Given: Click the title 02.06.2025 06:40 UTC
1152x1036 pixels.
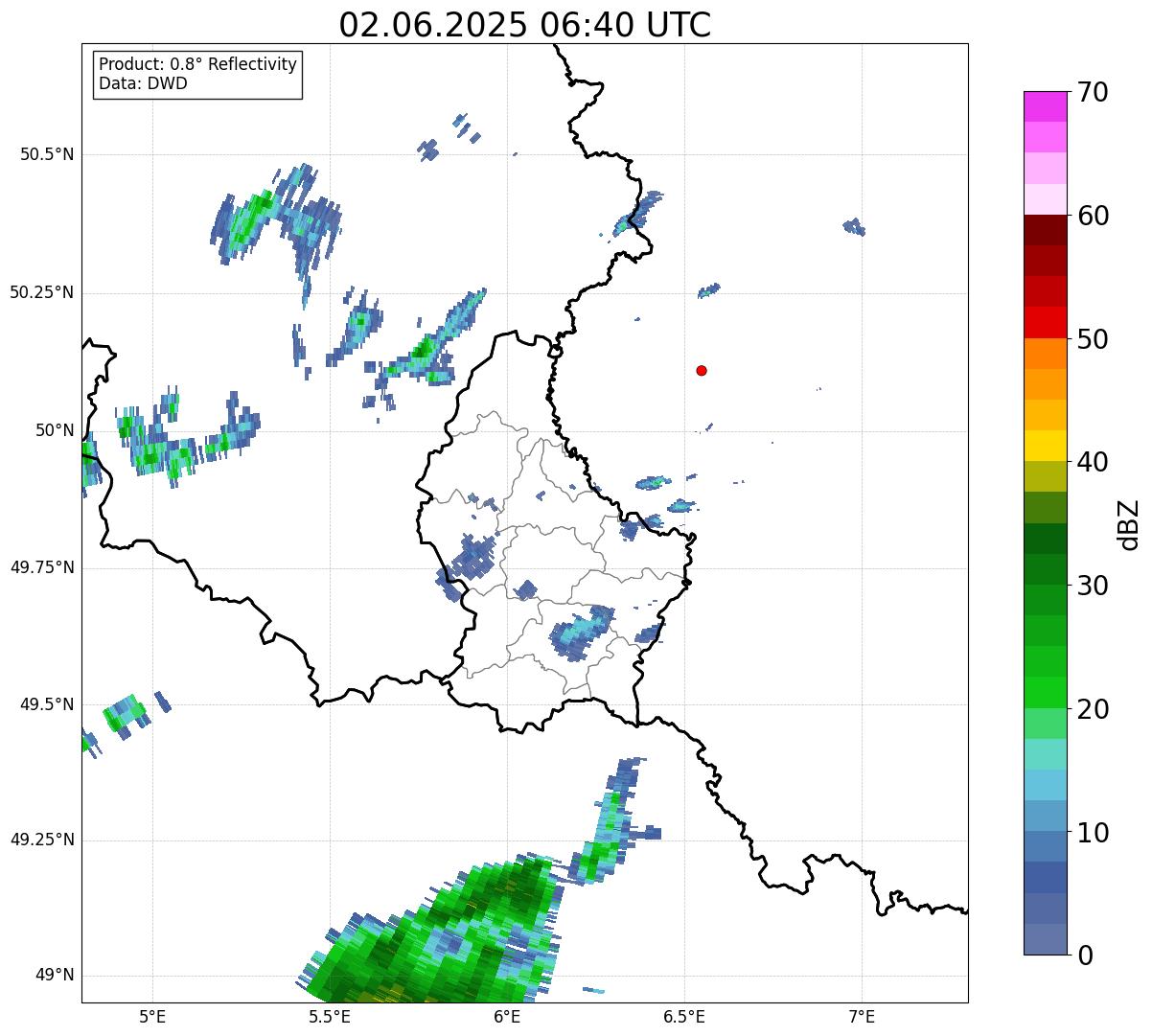Looking at the screenshot, I should [x=525, y=24].
